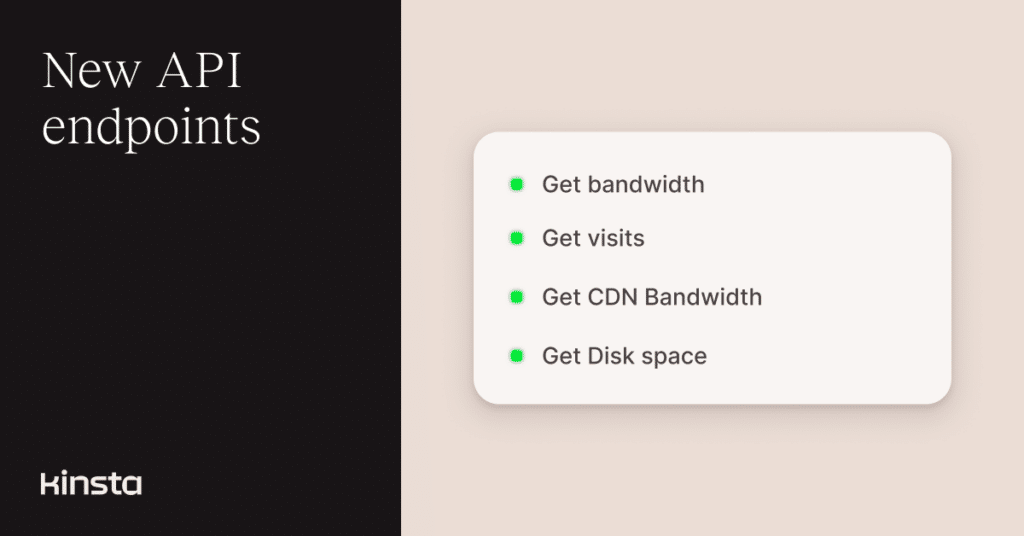Screen dimensions: 1024x536
Task: Click the word "endpoints" in the heading
Action: 151,128
